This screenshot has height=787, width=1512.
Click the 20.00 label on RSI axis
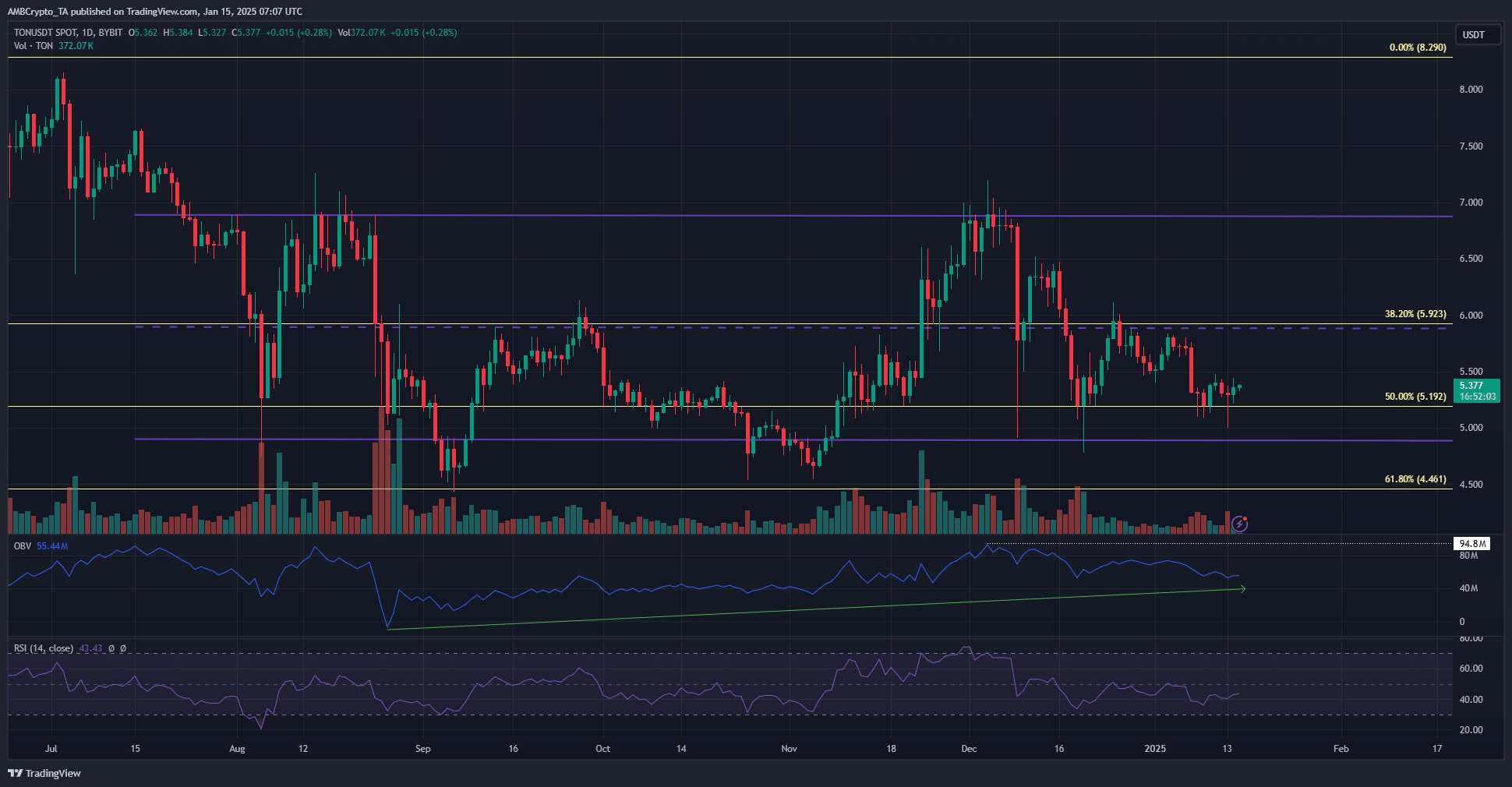coord(1471,730)
